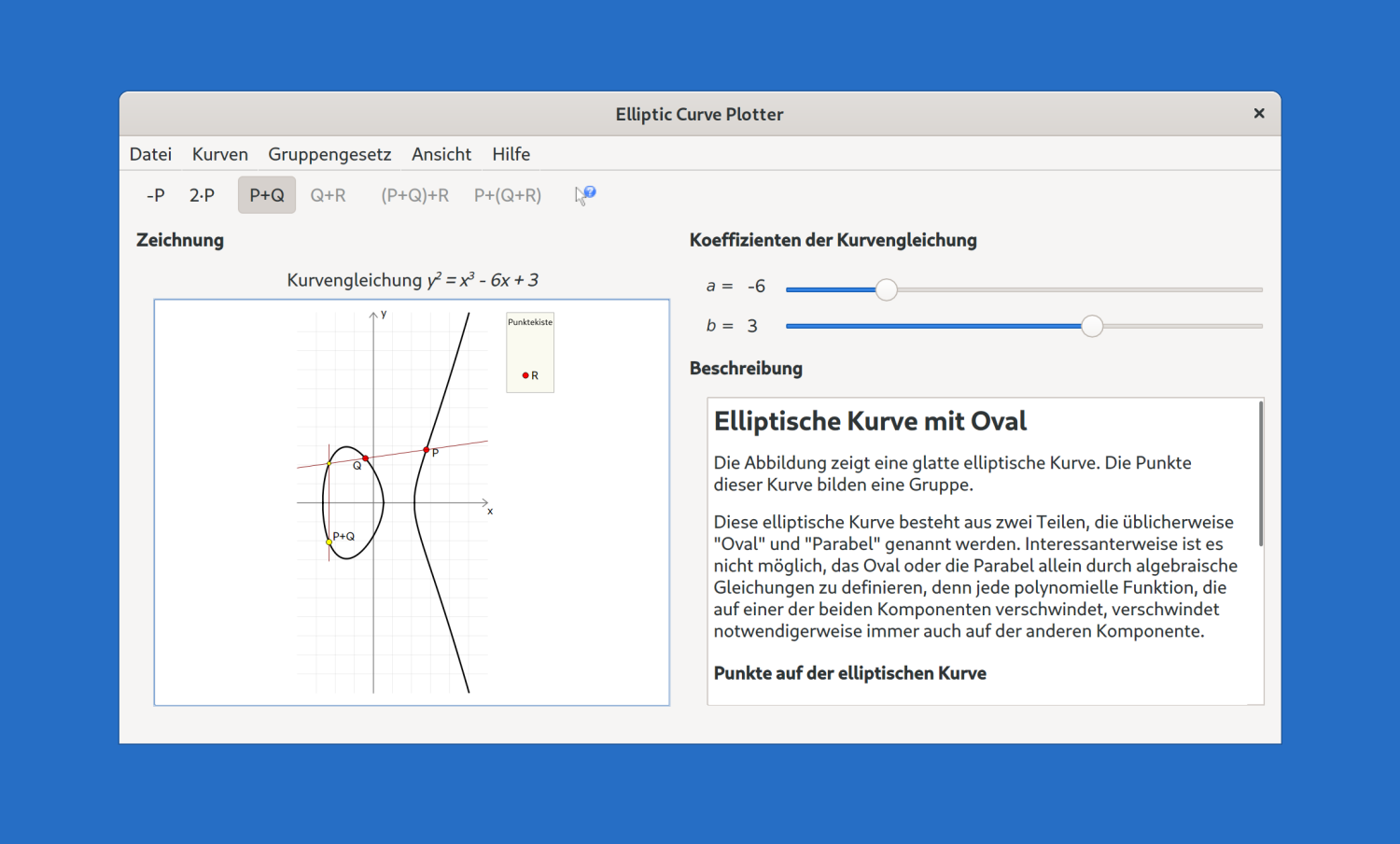Click the "Zeichnung" section heading
The width and height of the screenshot is (1400, 844).
[x=180, y=240]
